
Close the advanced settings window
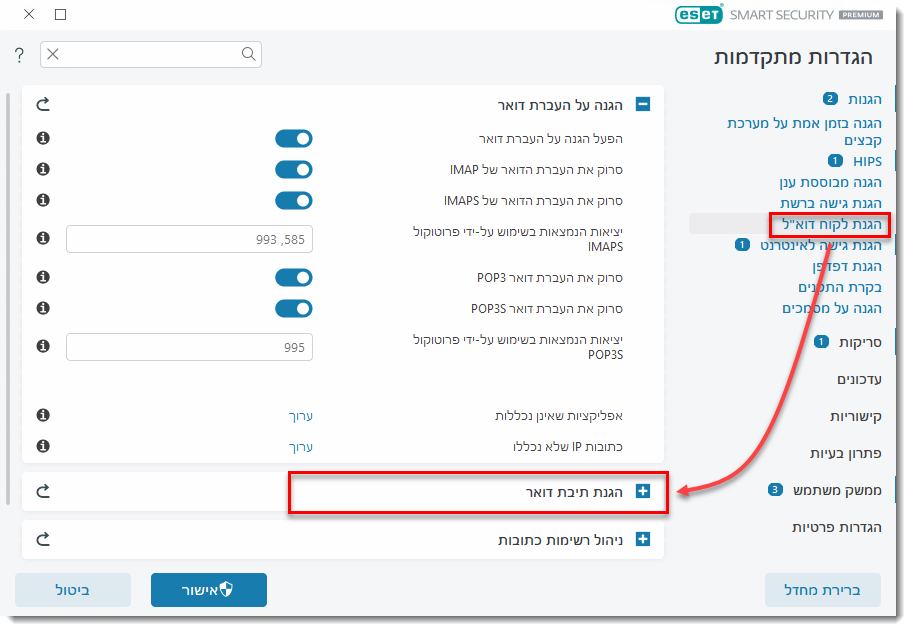(x=29, y=14)
